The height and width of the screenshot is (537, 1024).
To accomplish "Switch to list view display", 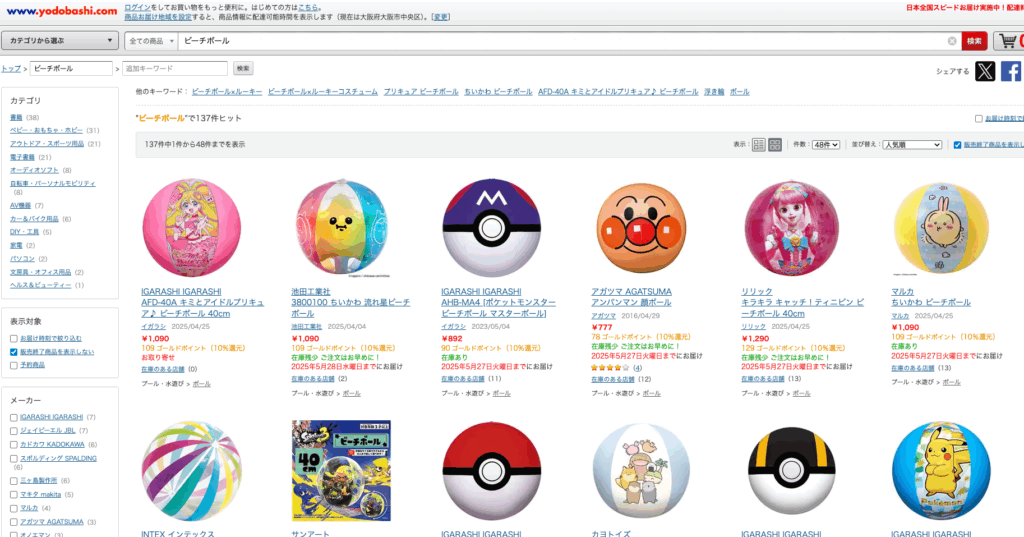I will pos(758,145).
